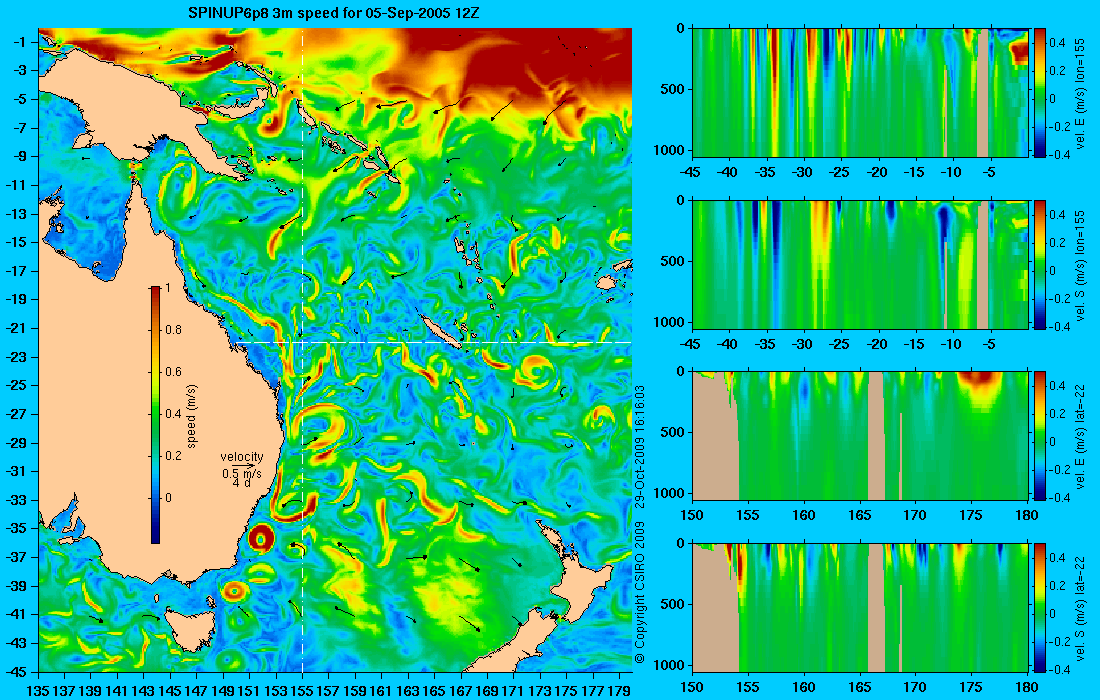
Task: Open the vel. S lon=155 section panel
Action: [860, 264]
